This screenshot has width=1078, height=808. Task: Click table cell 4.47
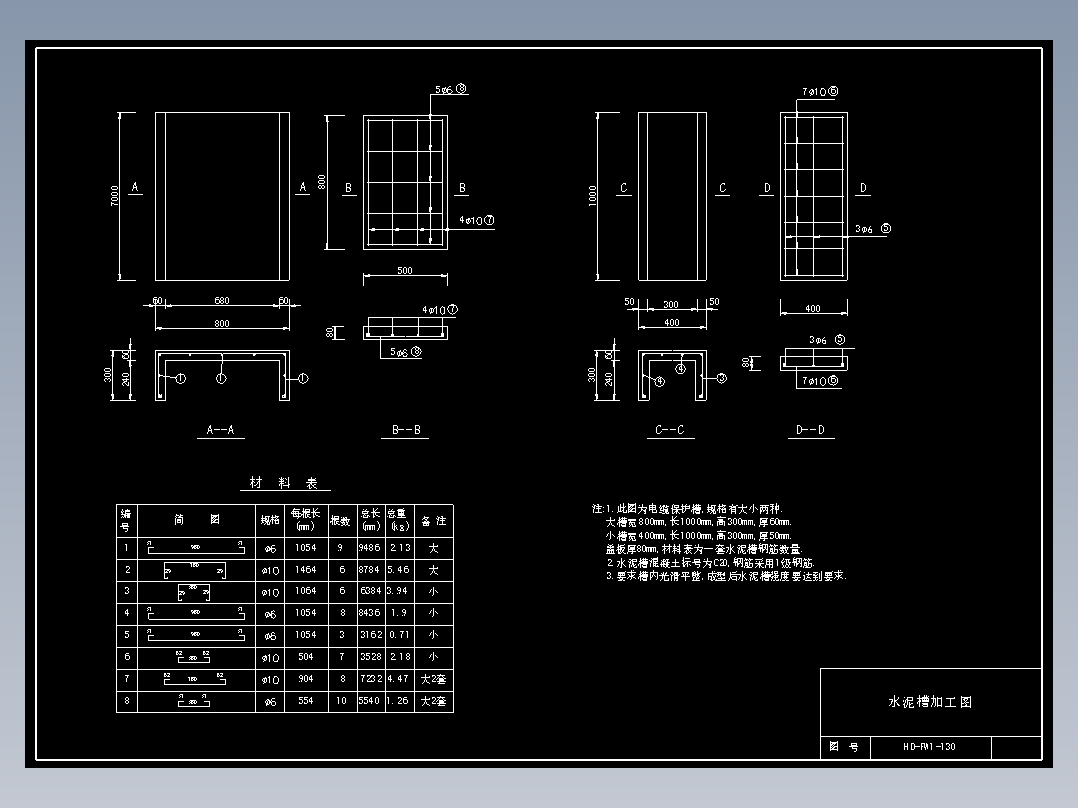(398, 679)
